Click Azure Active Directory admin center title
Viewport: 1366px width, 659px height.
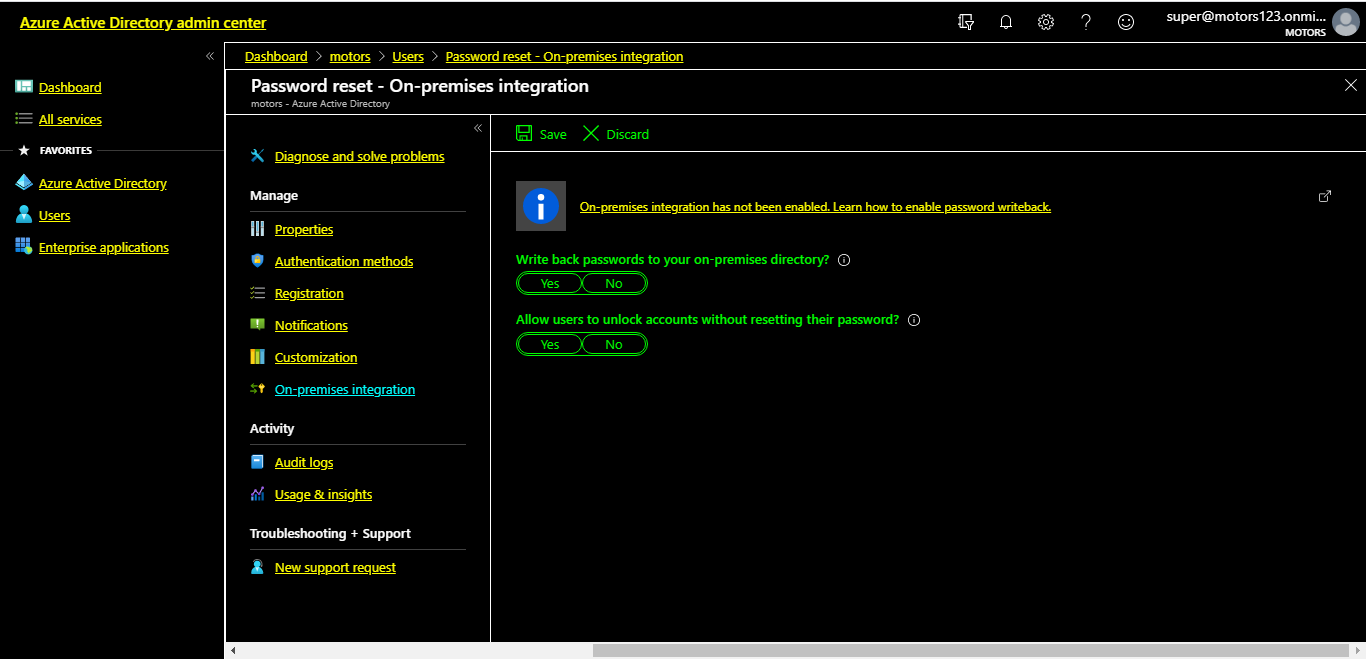pyautogui.click(x=143, y=22)
